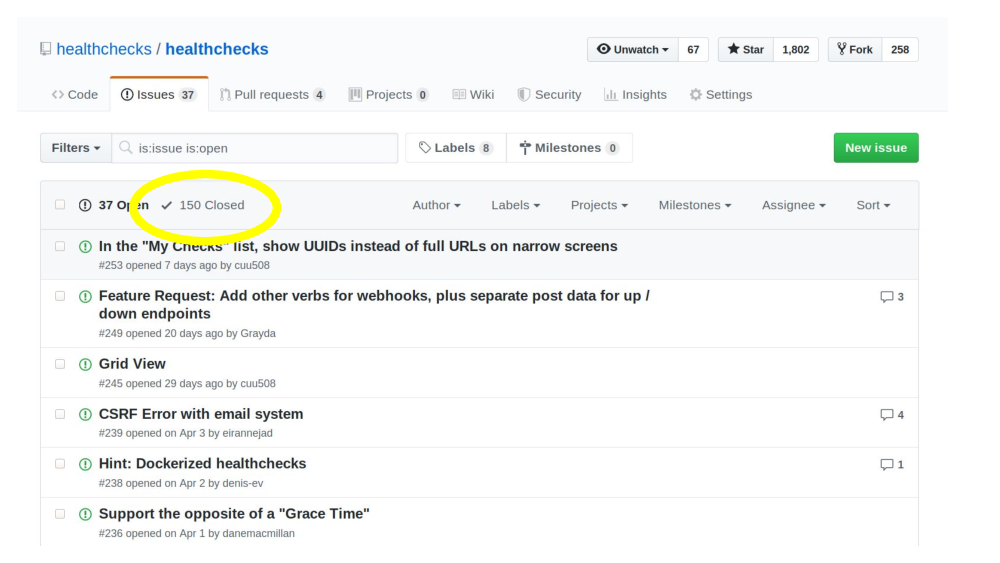Viewport: 1000px width, 563px height.
Task: Click the green New issue button
Action: [x=876, y=148]
